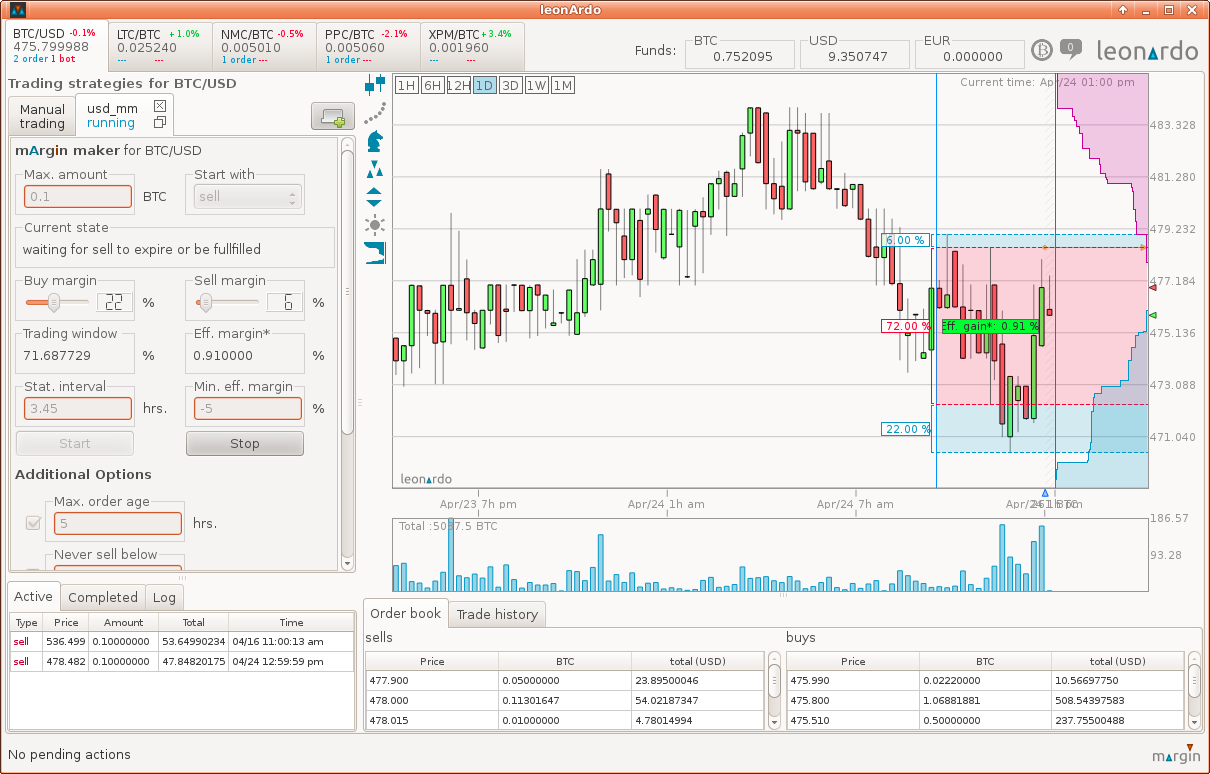Click the app icon in the title bar
The width and height of the screenshot is (1210, 774).
[17, 10]
